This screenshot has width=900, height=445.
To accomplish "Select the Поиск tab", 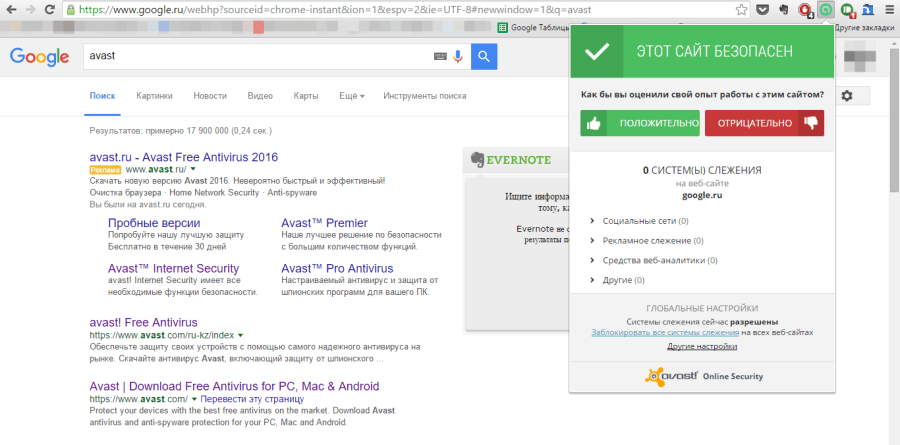I will [x=103, y=96].
